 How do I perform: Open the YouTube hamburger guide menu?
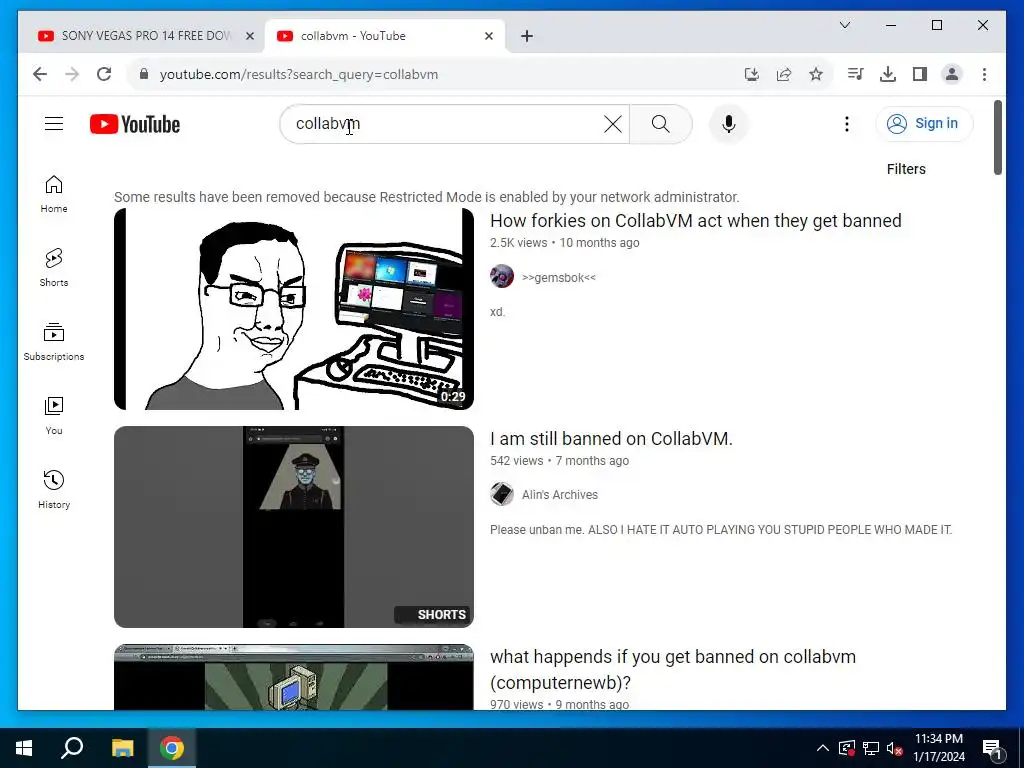click(54, 123)
